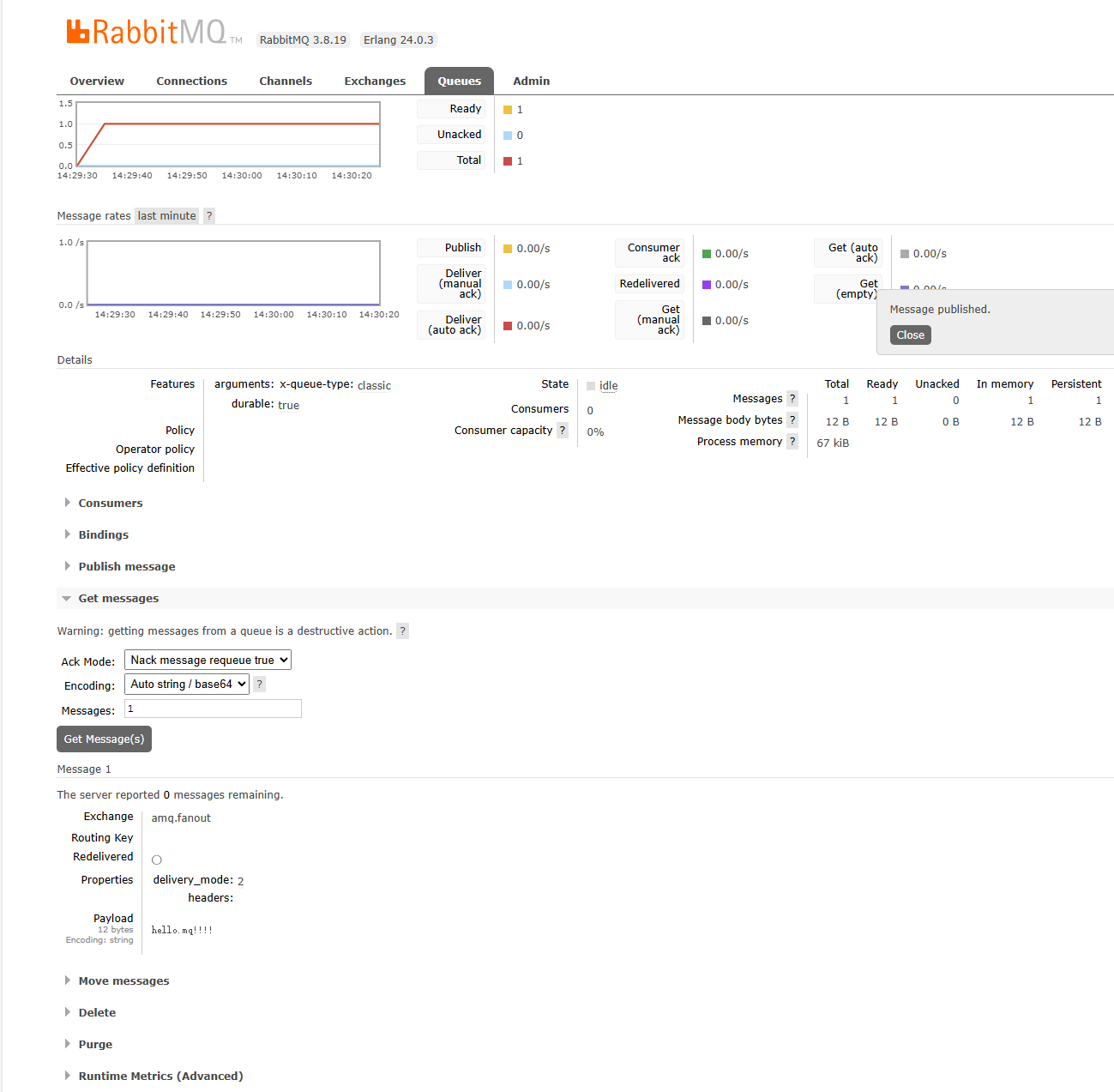Go to the Overview tab

(x=97, y=81)
